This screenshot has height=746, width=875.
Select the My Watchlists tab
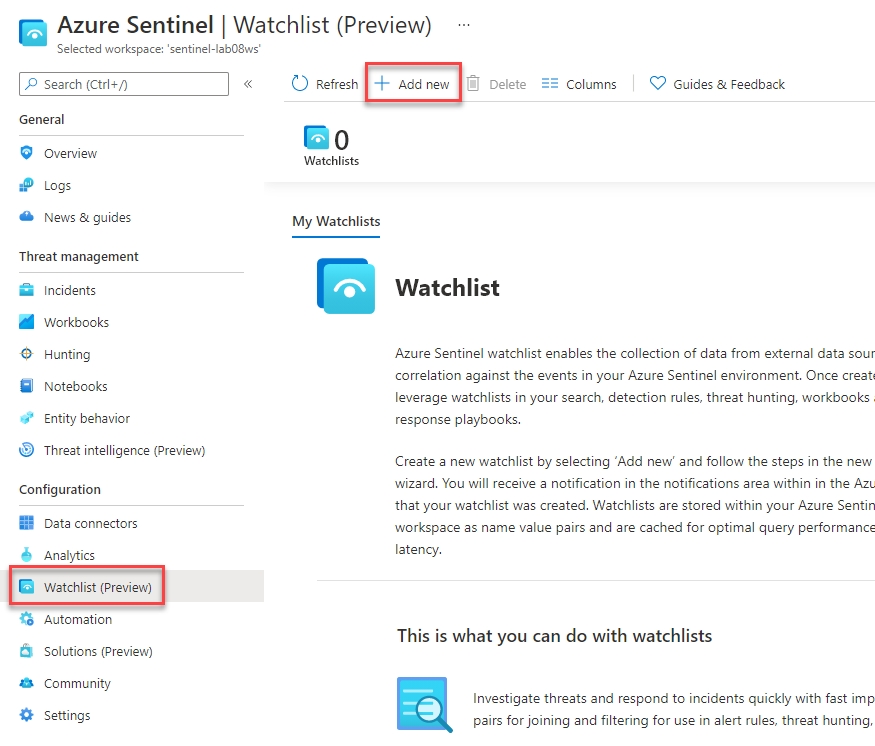[x=336, y=221]
